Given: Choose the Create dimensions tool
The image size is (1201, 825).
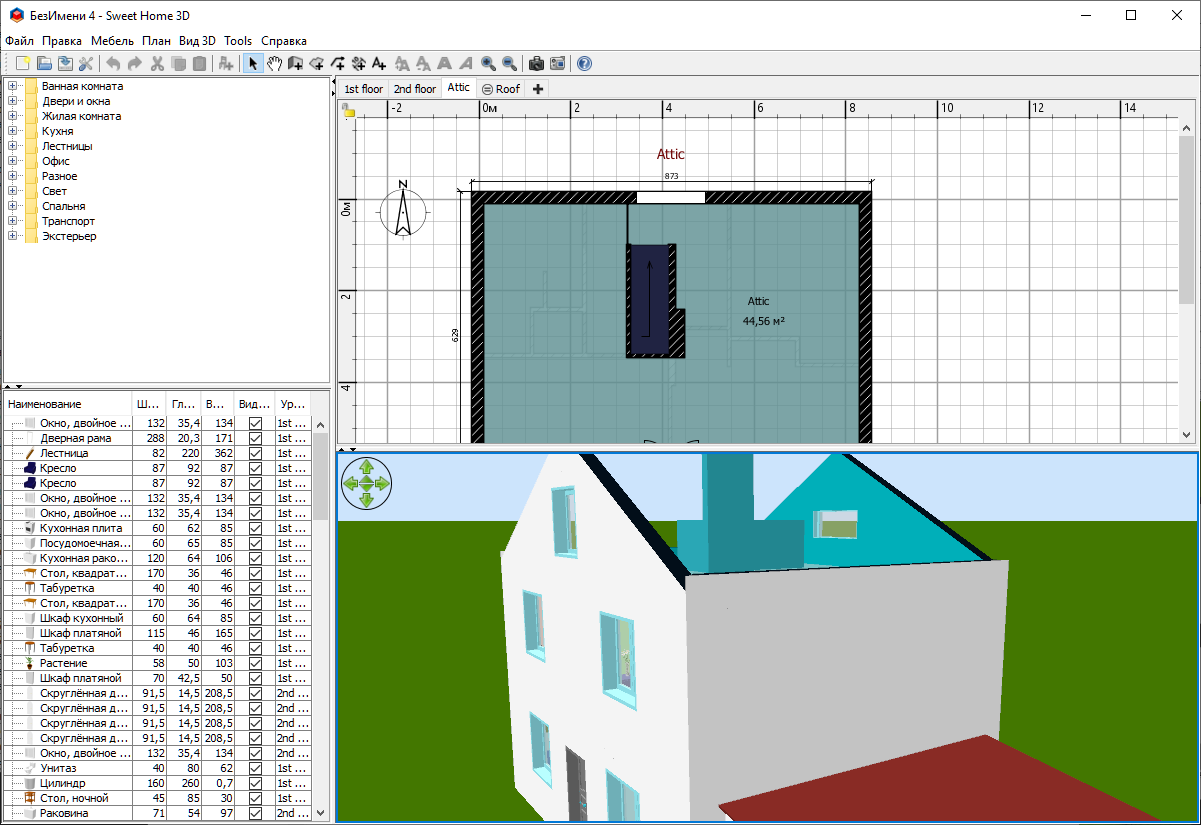Looking at the screenshot, I should click(358, 64).
